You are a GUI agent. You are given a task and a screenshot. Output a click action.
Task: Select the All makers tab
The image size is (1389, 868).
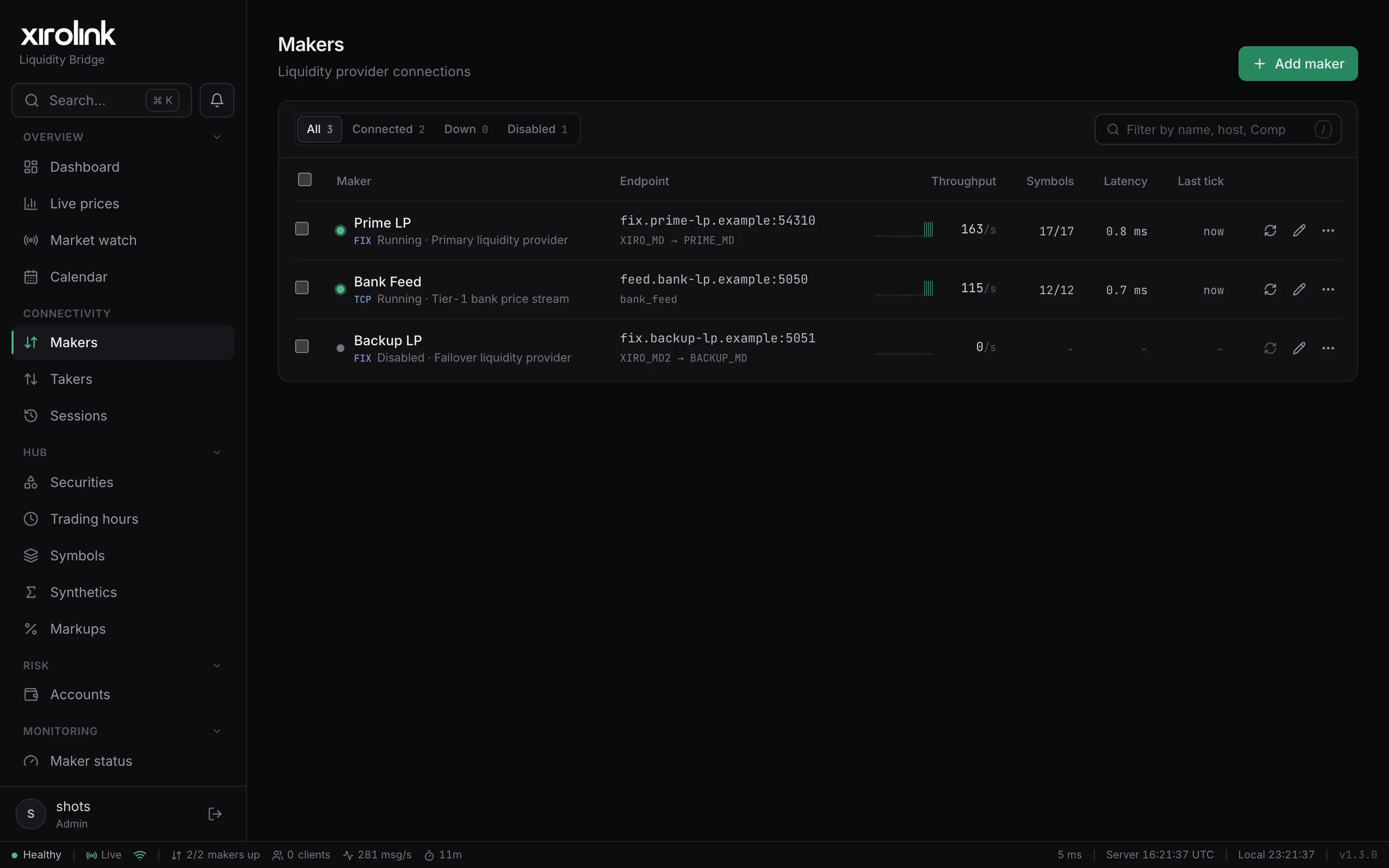point(320,129)
